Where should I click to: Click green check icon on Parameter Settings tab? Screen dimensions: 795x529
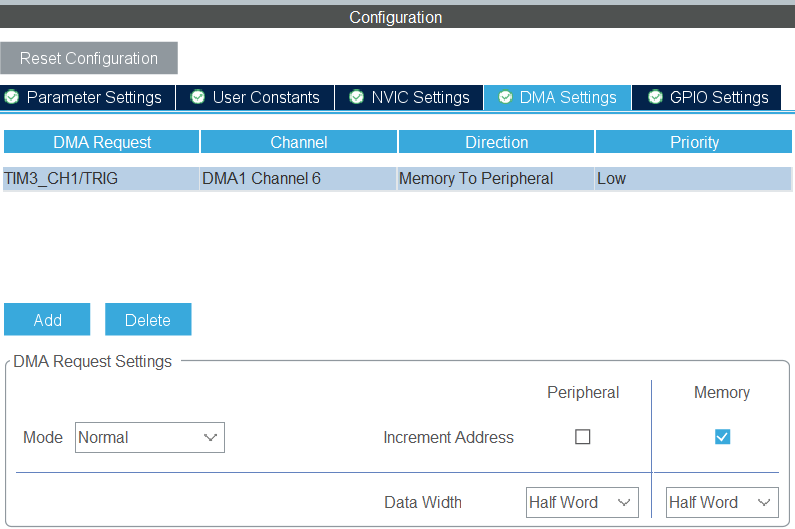coord(12,97)
